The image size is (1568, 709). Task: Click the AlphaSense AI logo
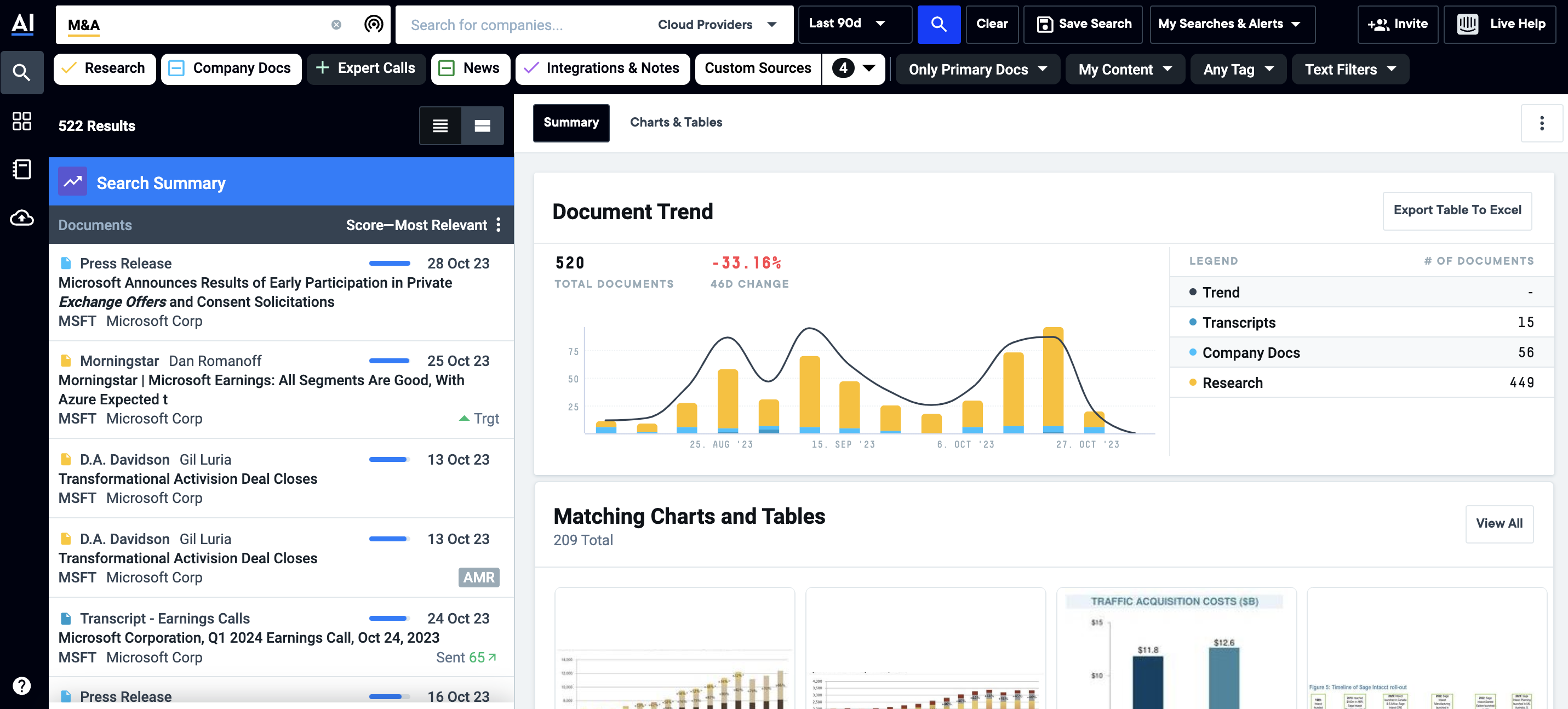click(x=22, y=24)
